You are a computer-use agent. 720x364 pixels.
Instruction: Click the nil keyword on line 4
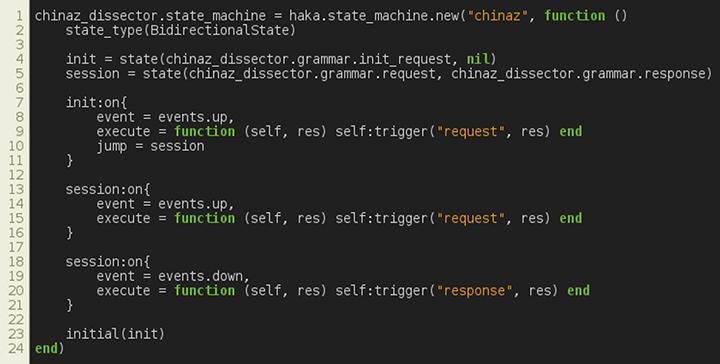click(x=478, y=59)
